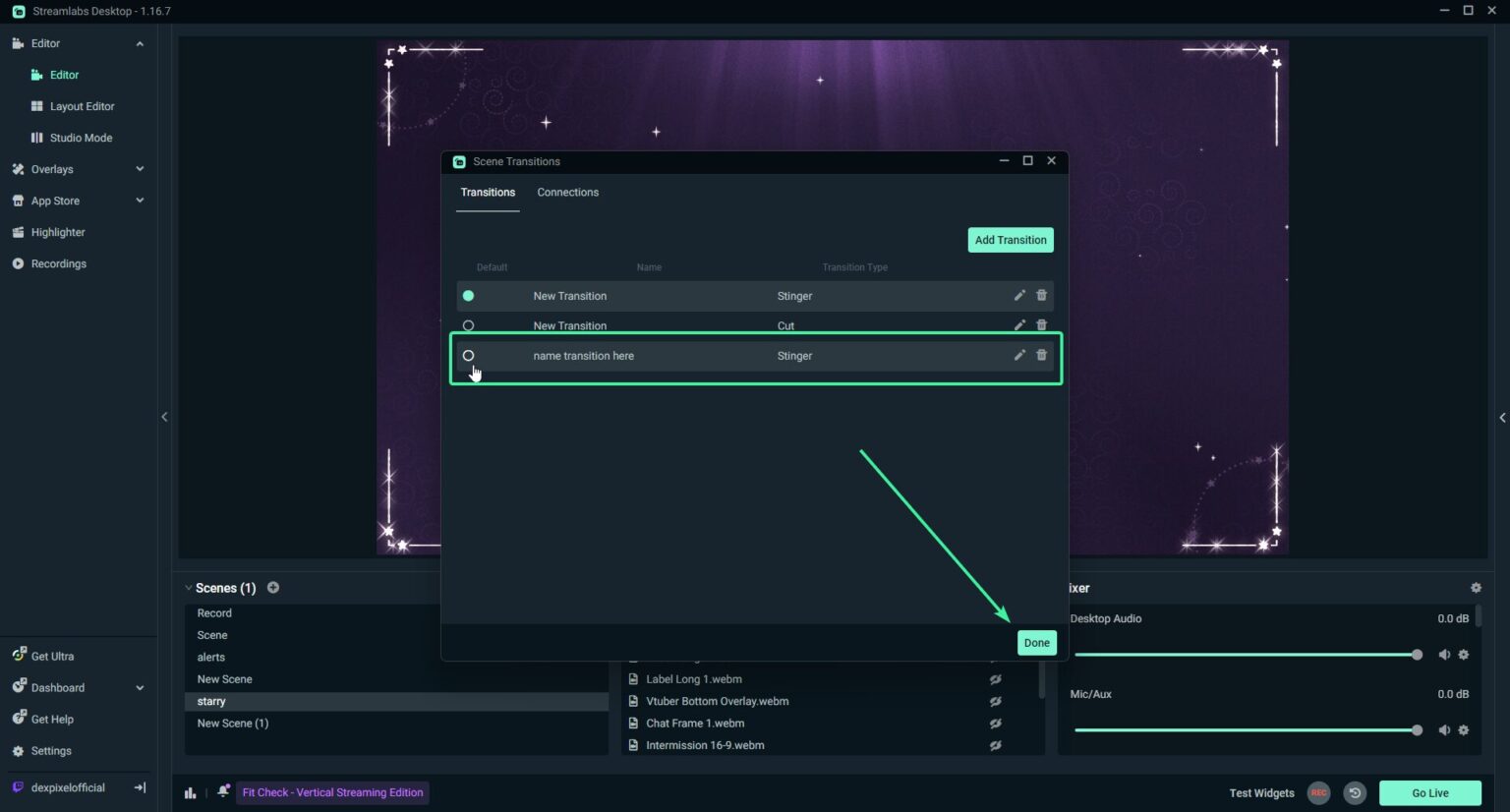Open the Mixer settings gear
Screen dimensions: 1510x812
tap(1476, 587)
